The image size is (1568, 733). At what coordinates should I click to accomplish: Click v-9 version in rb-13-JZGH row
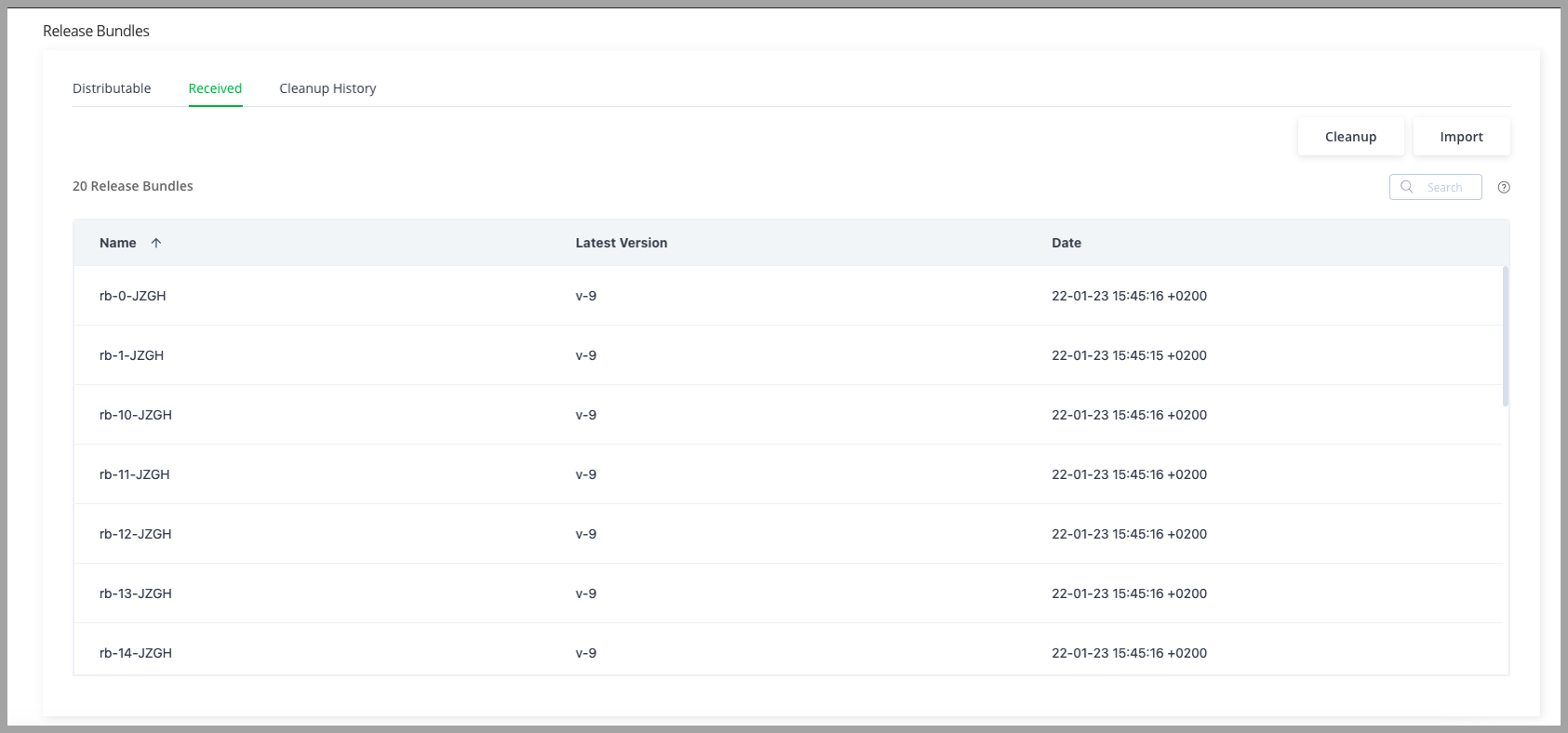586,593
